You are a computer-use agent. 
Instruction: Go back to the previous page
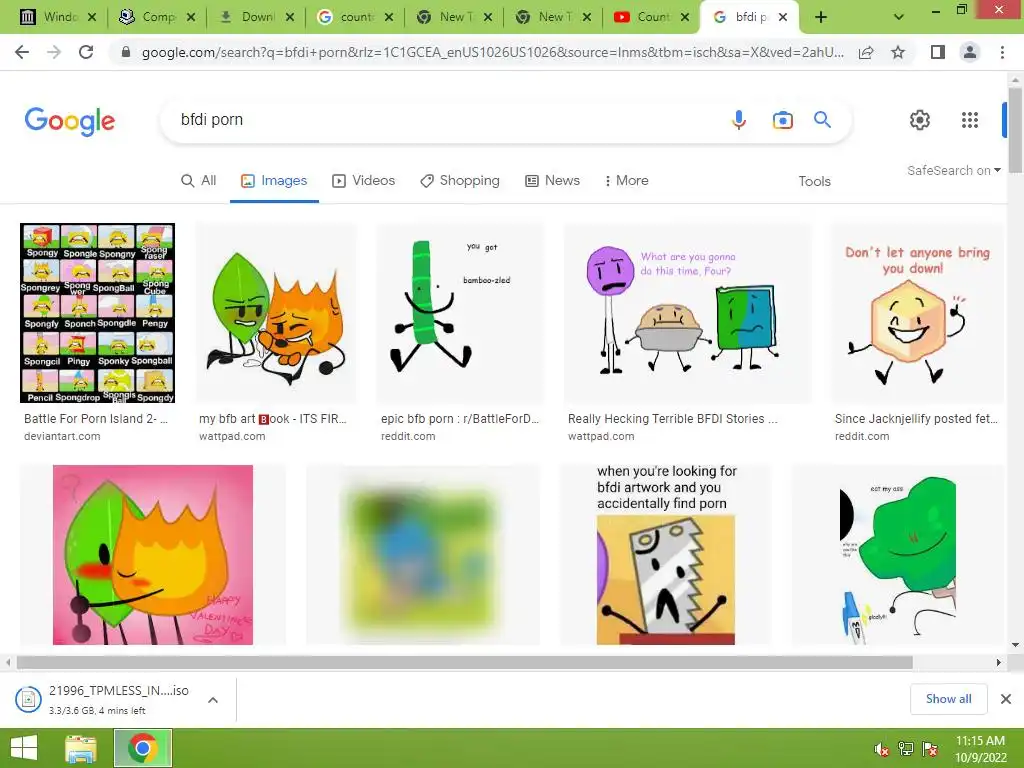(22, 52)
